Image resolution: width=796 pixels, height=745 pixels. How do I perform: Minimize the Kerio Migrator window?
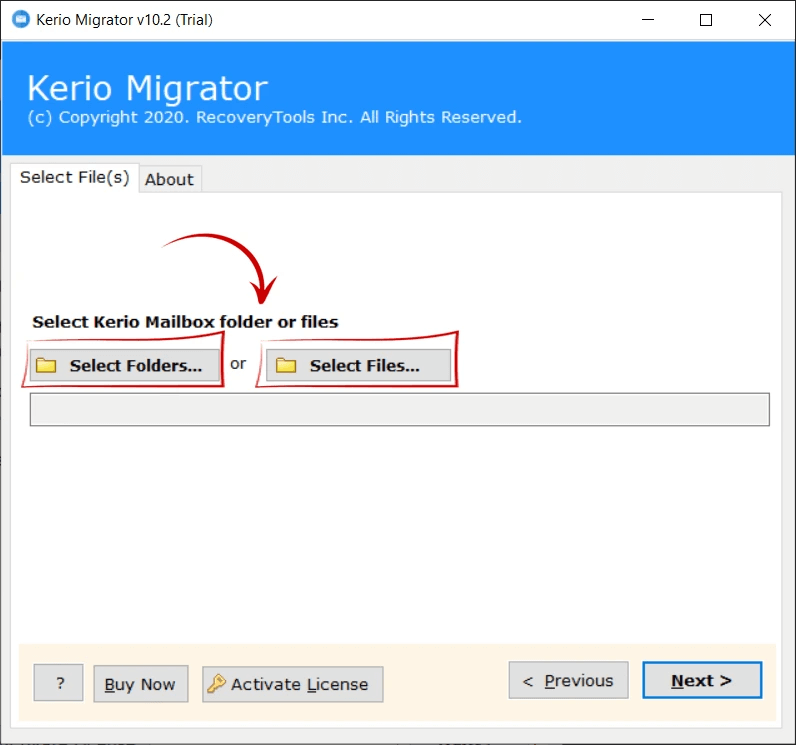pyautogui.click(x=648, y=20)
